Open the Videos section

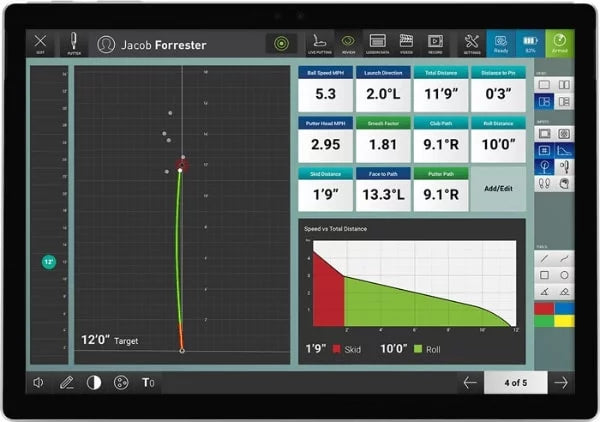[x=406, y=44]
